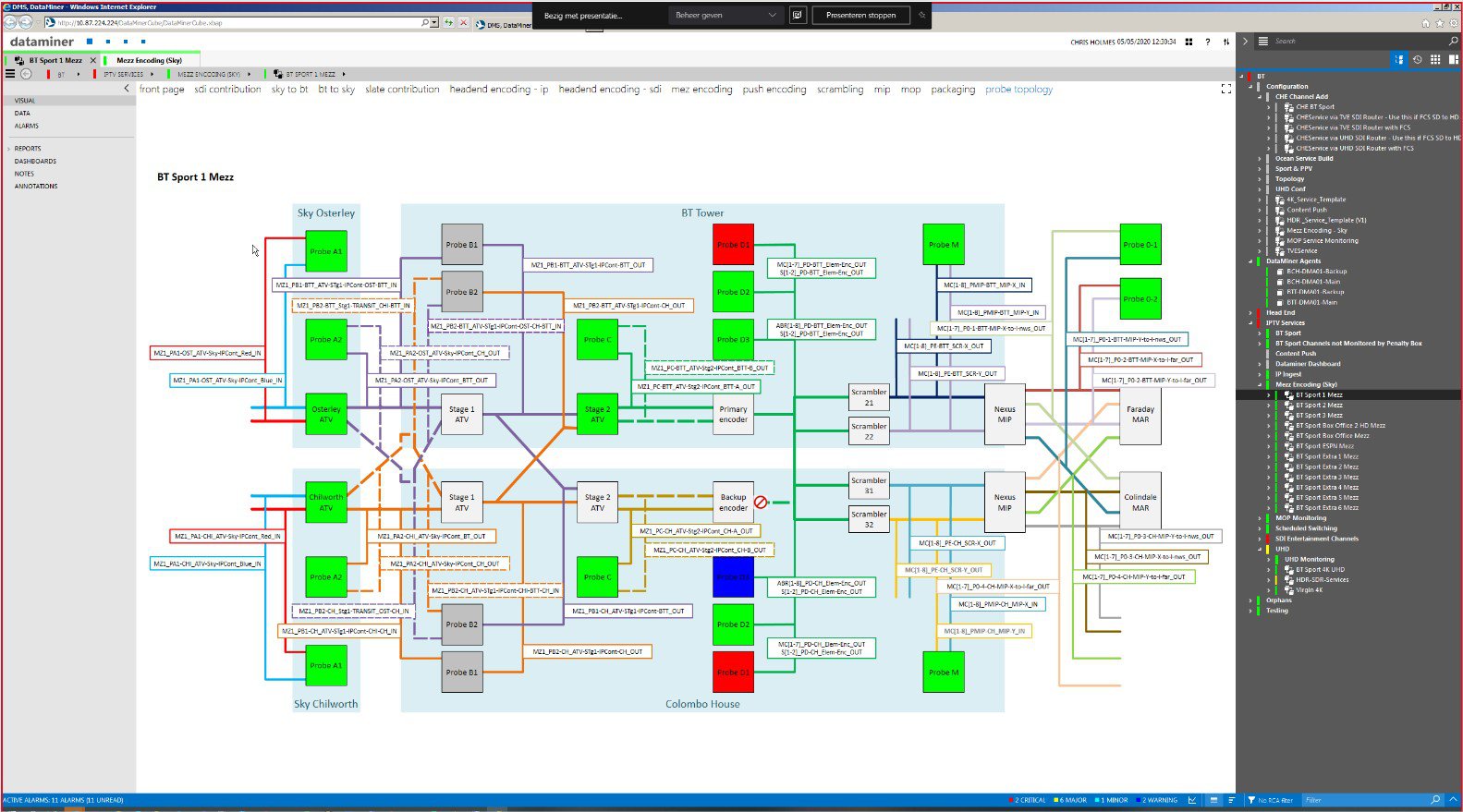1463x812 pixels.
Task: Click the Internet Explorer stop button
Action: click(464, 22)
